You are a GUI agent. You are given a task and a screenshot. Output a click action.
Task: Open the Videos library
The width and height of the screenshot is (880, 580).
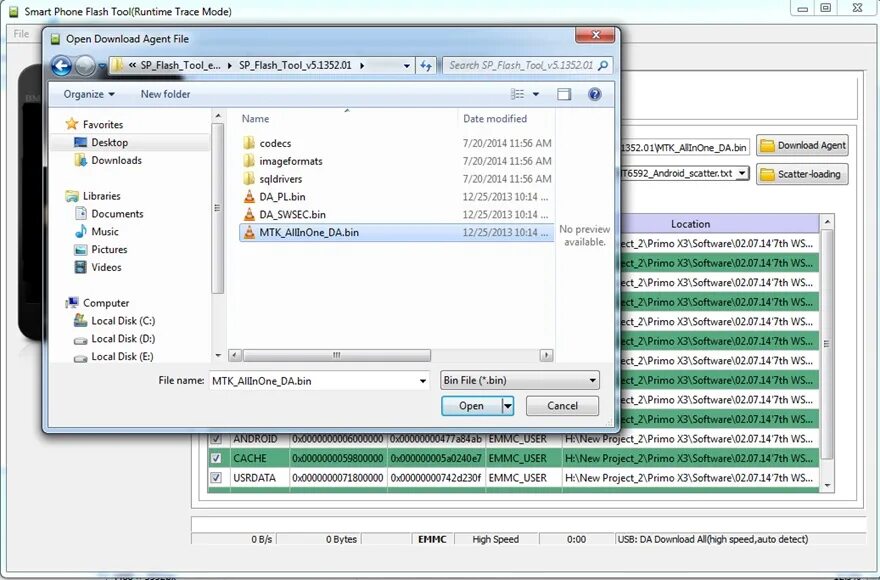point(106,268)
